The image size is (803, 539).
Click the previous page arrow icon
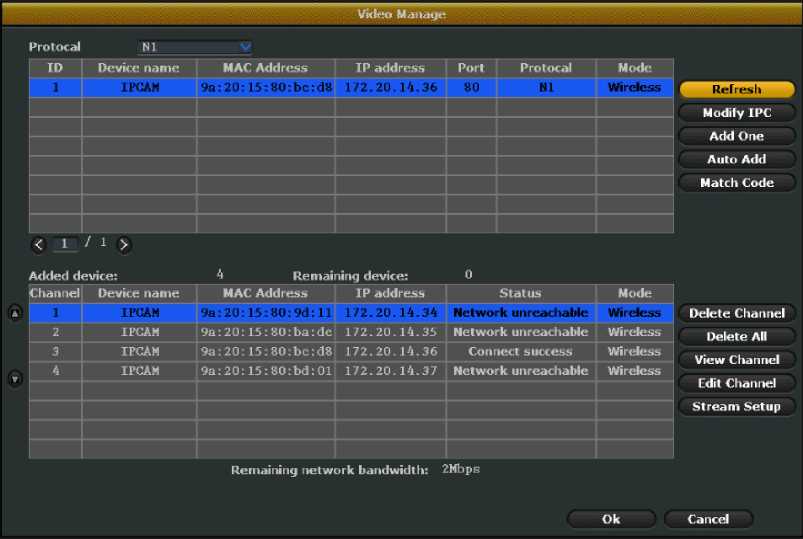pos(39,244)
